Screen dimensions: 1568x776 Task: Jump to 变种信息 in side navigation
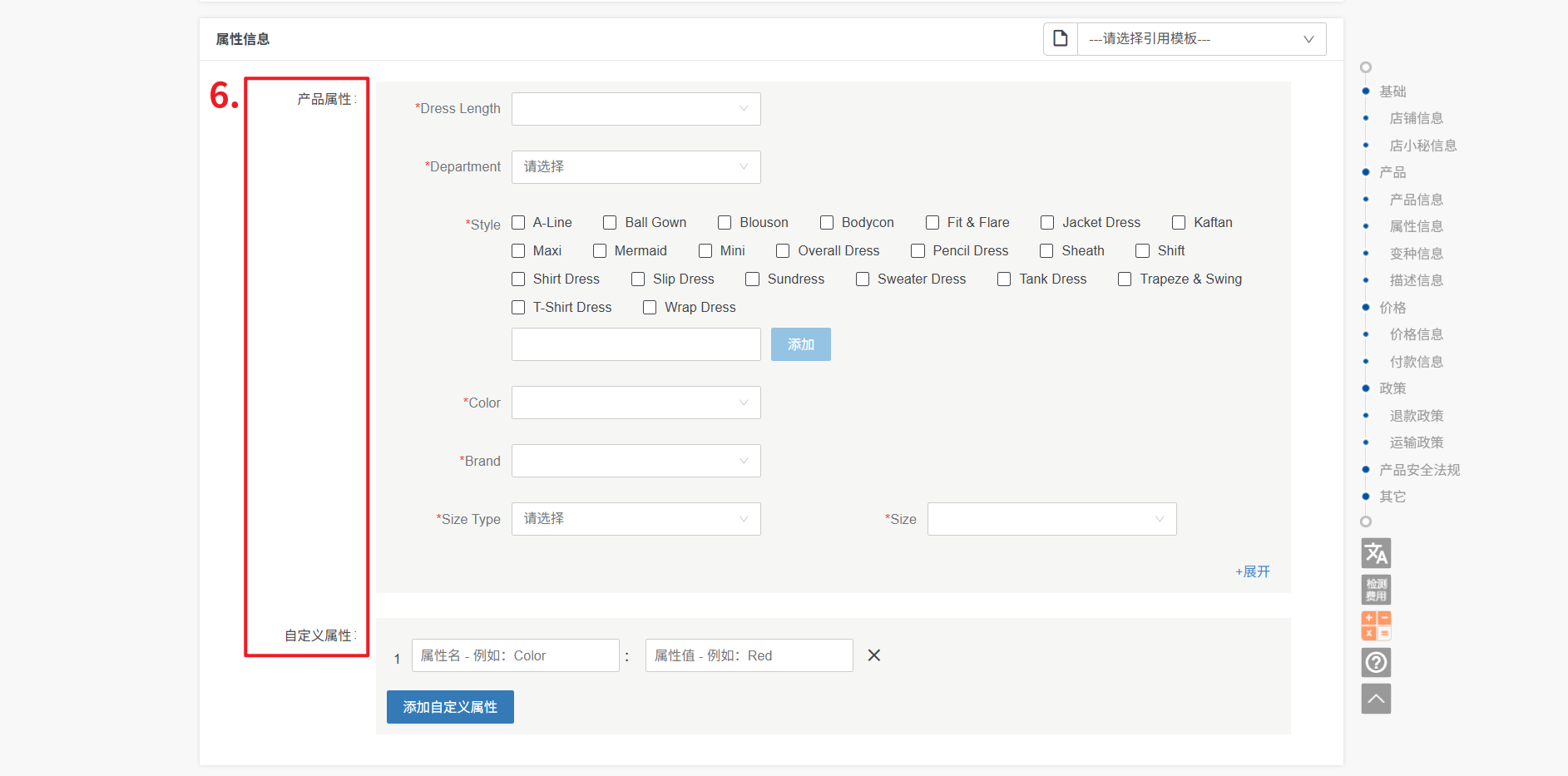(1416, 254)
